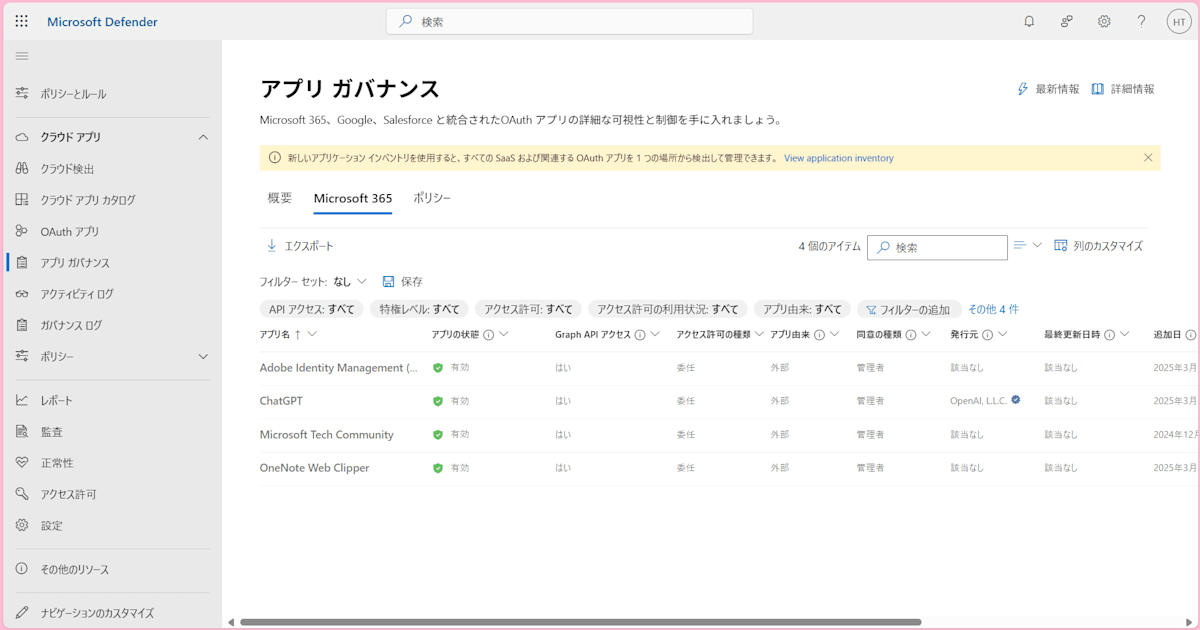This screenshot has height=630, width=1200.
Task: Click the アクセス許可 key icon
Action: tap(22, 494)
